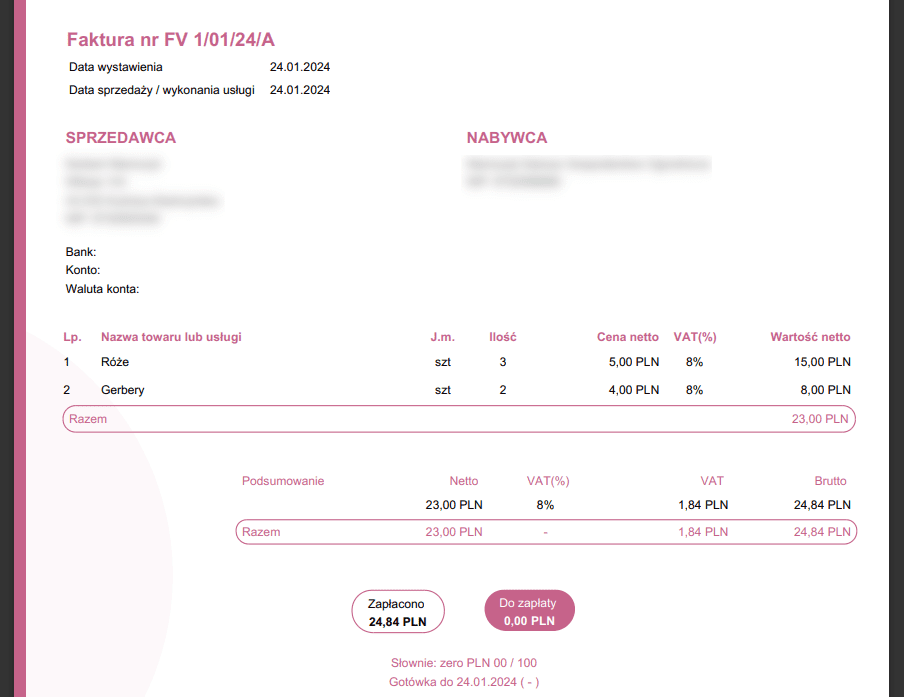Image resolution: width=904 pixels, height=697 pixels.
Task: Click the Nazwa towaru lub usługi column header
Action: click(171, 337)
